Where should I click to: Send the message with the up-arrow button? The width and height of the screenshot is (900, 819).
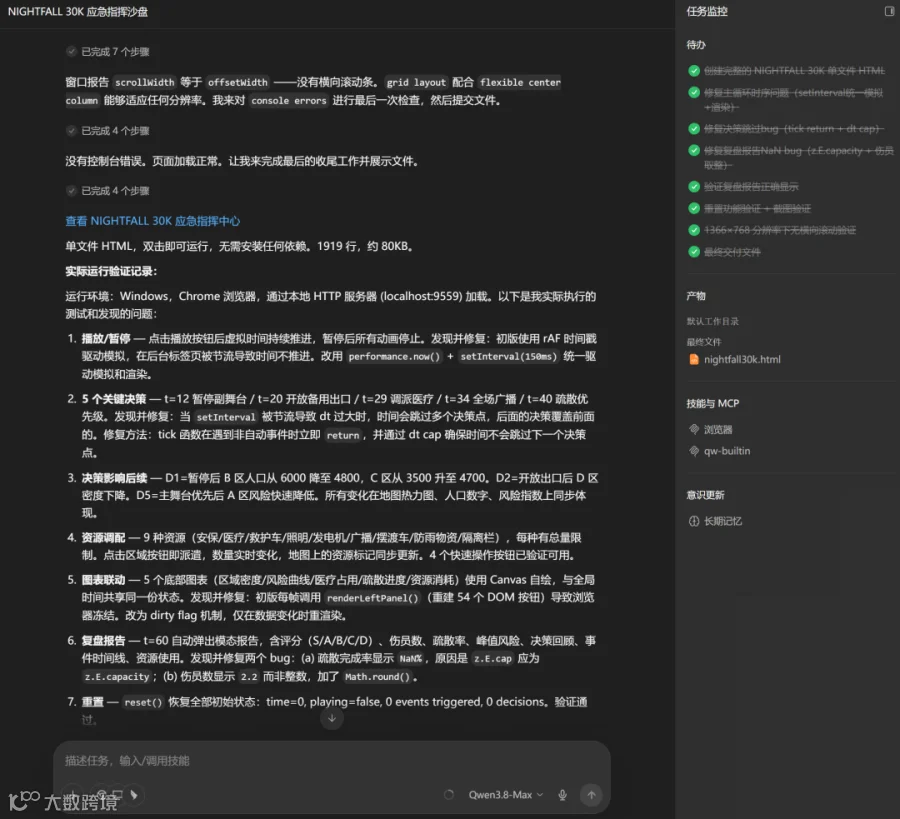pos(591,795)
